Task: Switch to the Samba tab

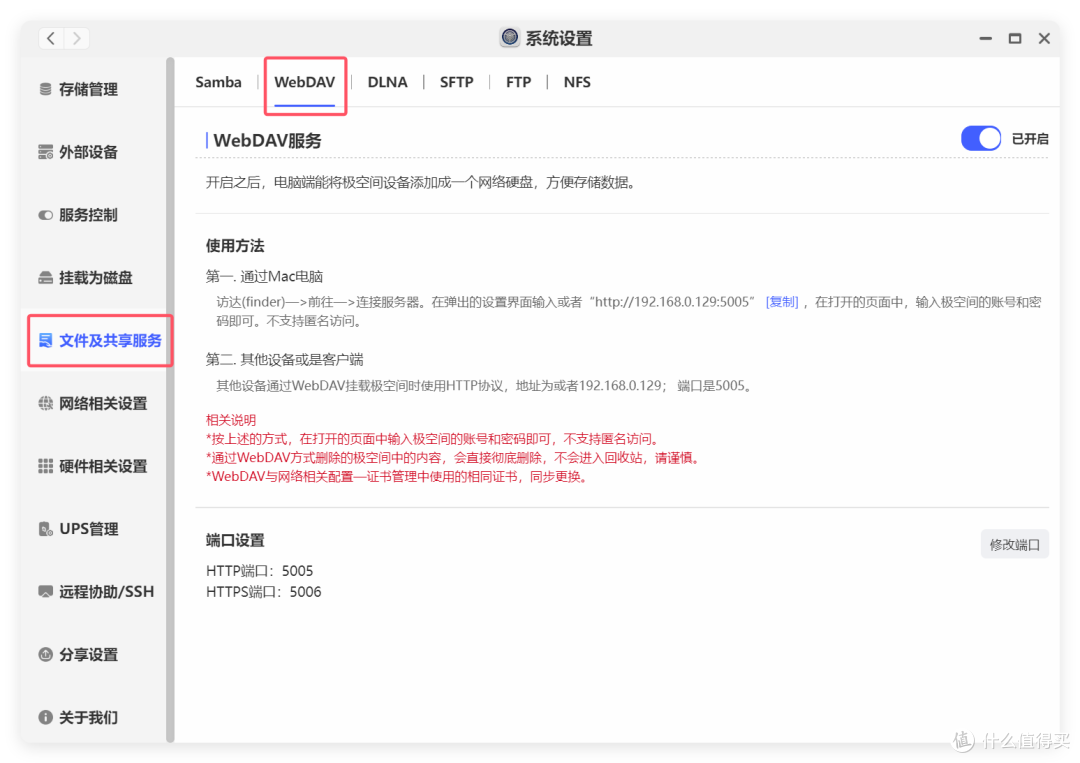Action: coord(218,82)
